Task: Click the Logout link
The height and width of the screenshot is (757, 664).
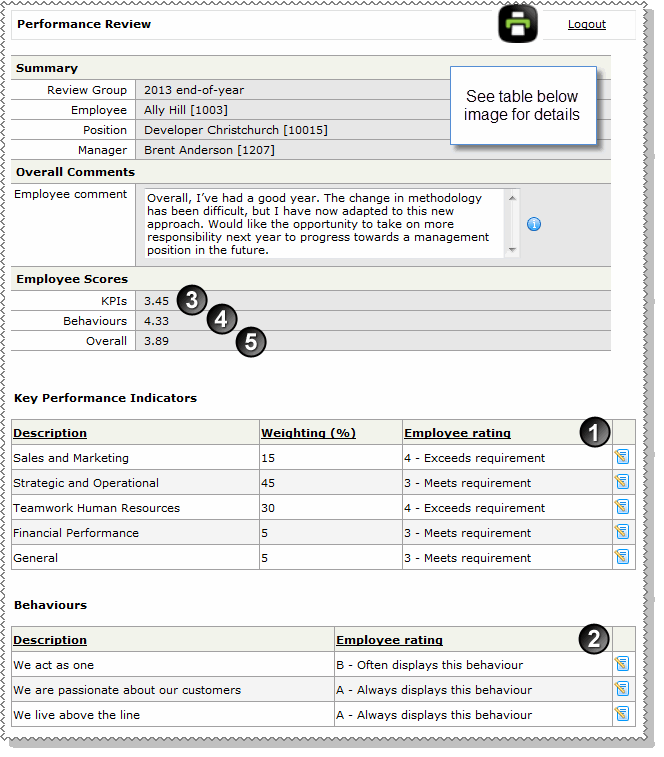Action: (586, 24)
